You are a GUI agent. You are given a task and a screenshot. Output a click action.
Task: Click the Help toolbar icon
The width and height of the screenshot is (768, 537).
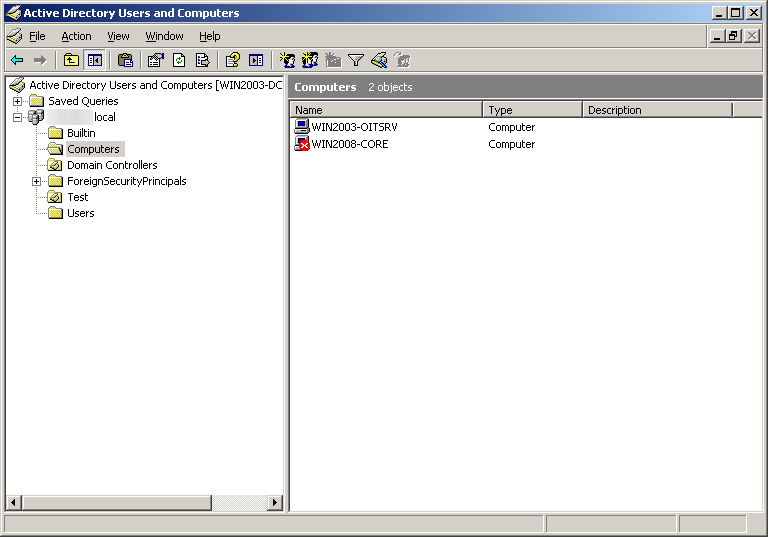tap(233, 60)
